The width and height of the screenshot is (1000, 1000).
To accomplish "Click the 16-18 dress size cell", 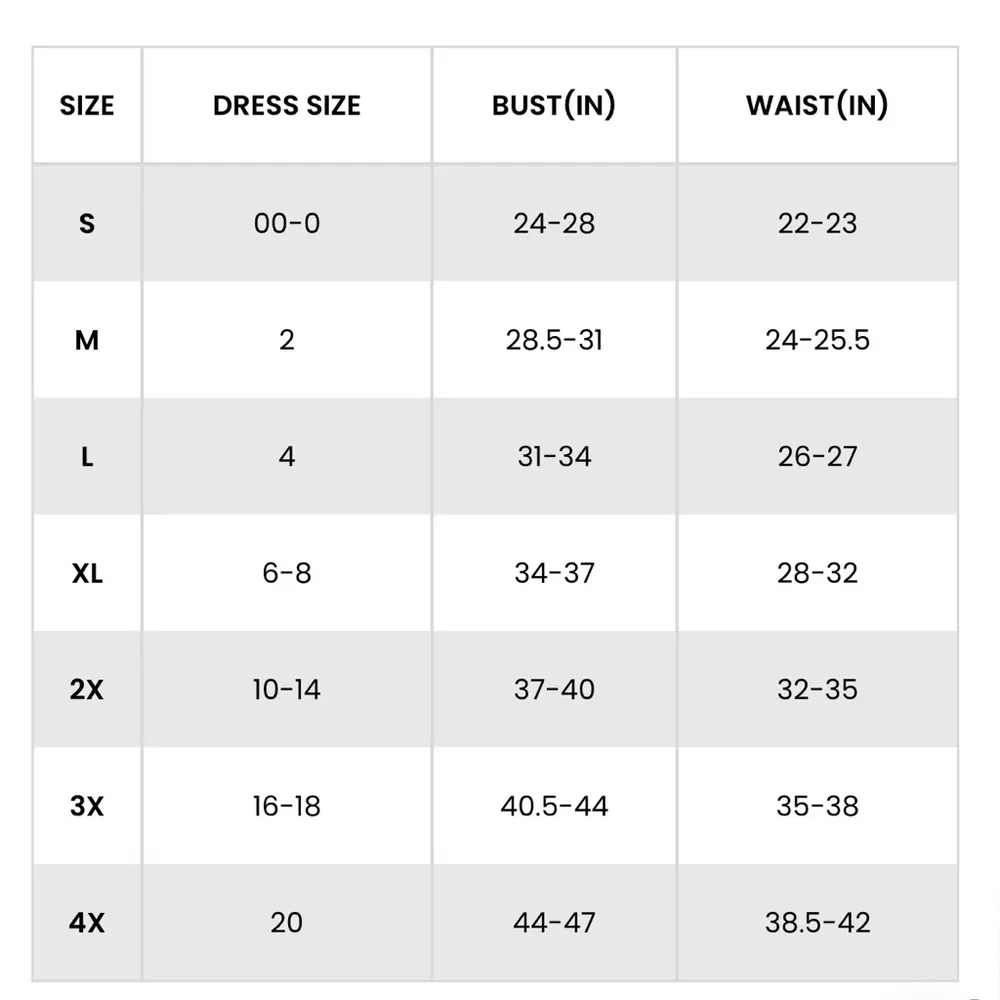I will coord(287,806).
